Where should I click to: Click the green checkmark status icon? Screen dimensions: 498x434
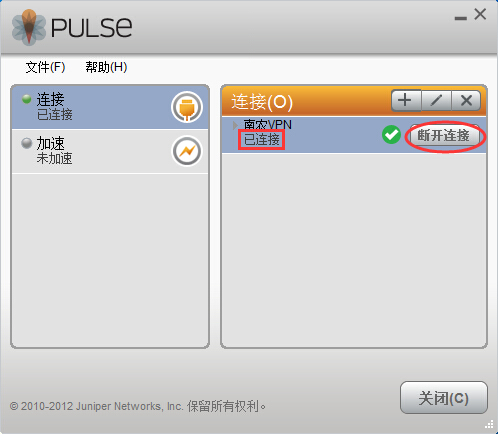tap(391, 135)
